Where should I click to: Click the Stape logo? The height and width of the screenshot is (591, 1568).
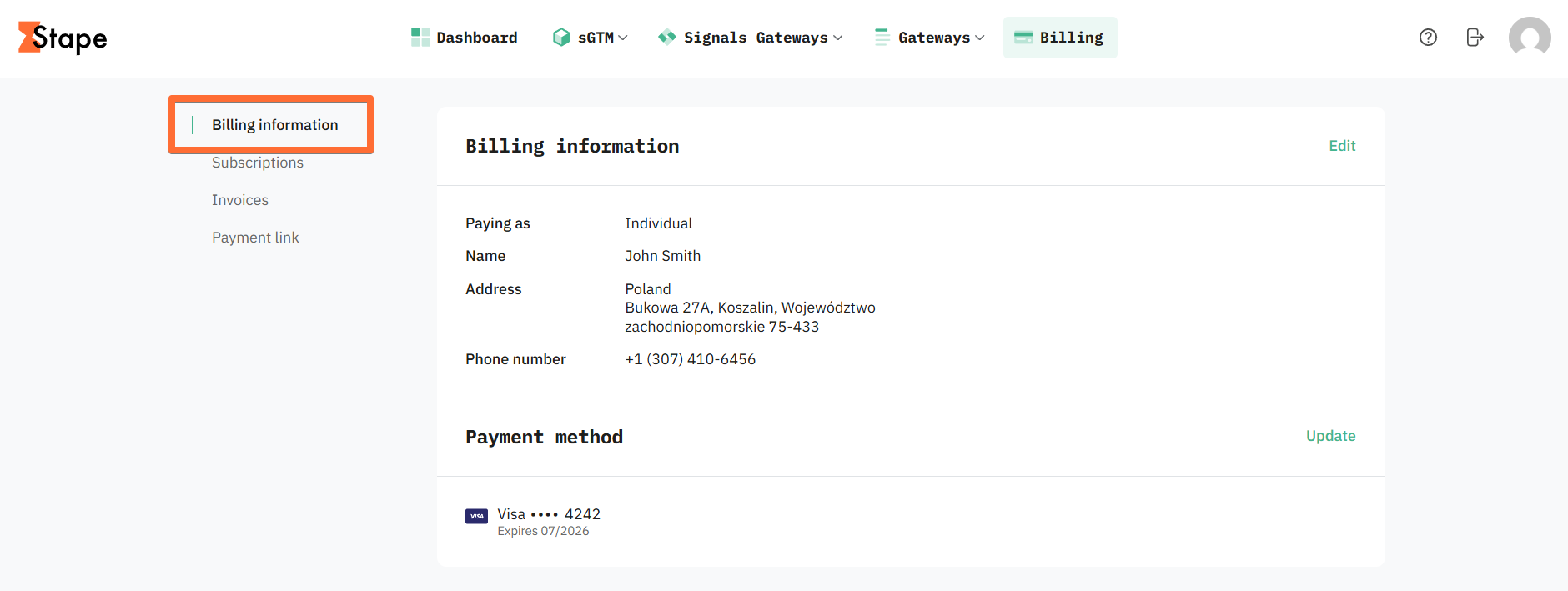pyautogui.click(x=63, y=38)
